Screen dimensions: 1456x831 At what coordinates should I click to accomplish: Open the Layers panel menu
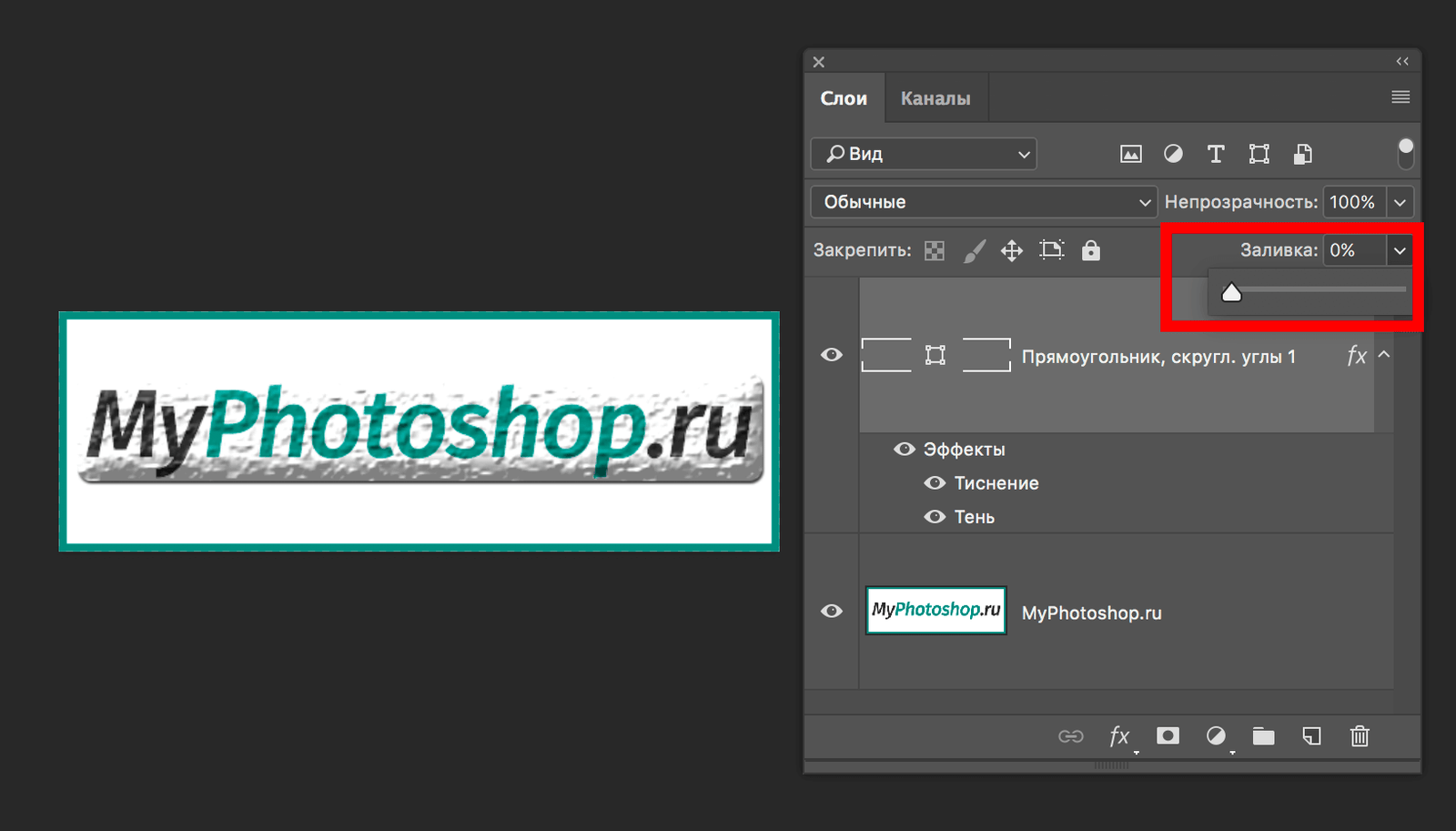click(1400, 96)
